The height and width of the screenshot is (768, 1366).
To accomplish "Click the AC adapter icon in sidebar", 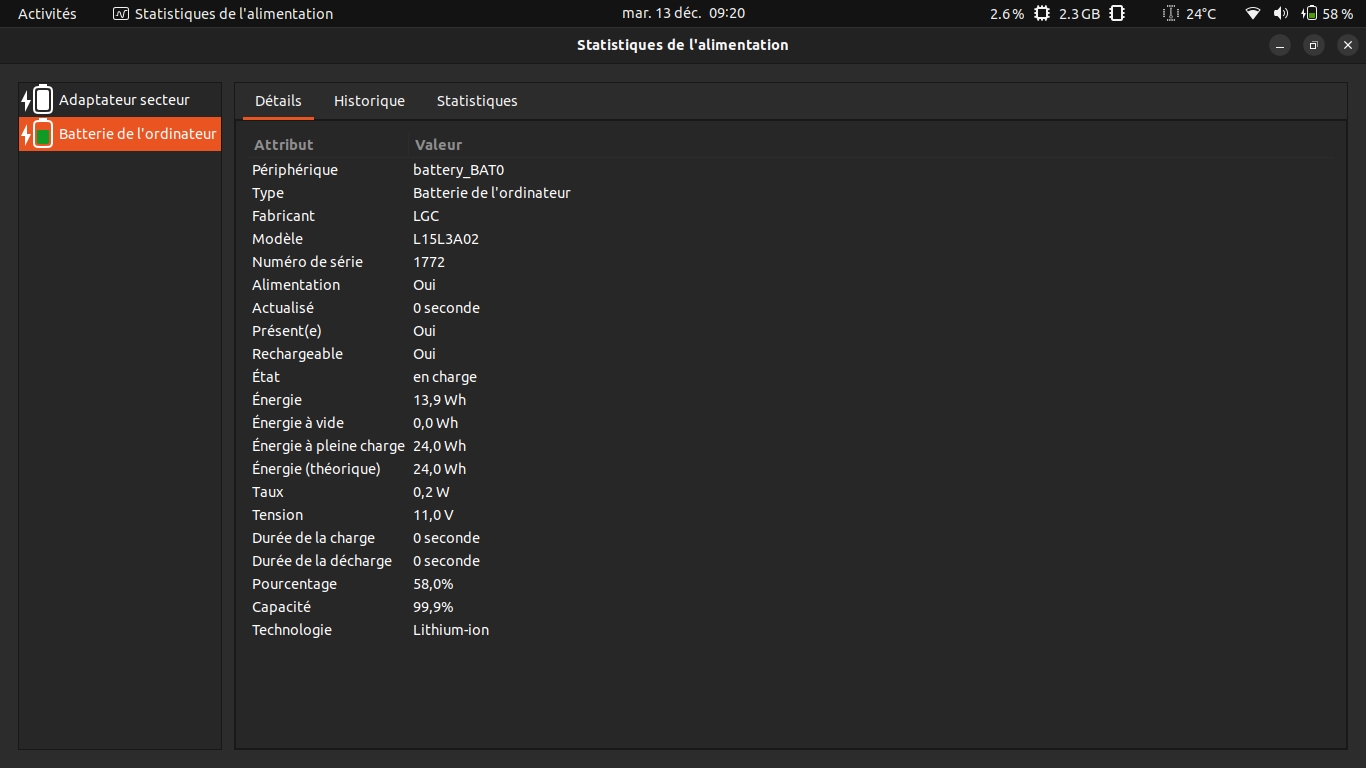I will point(38,100).
